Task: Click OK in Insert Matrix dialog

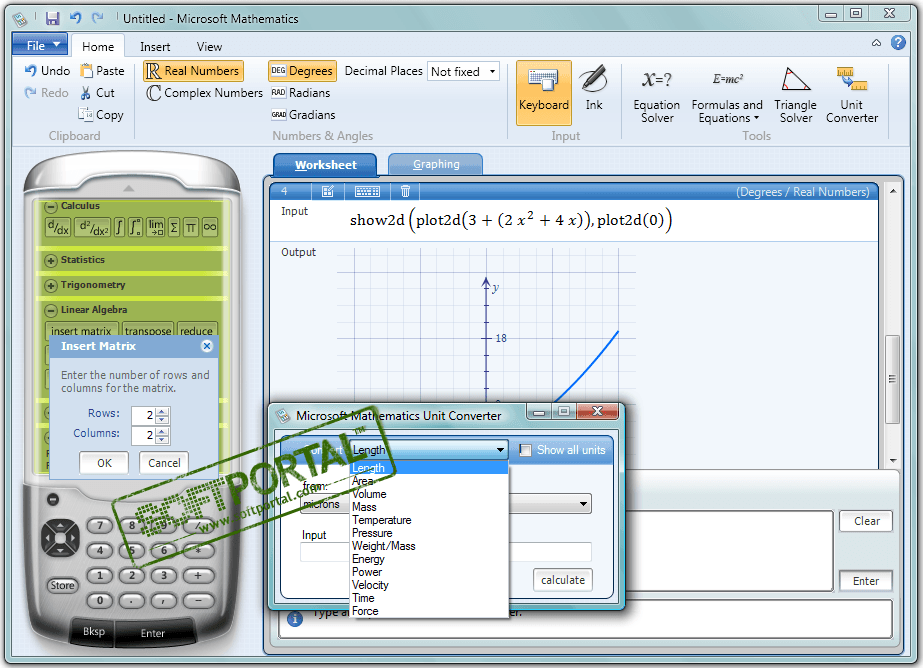Action: click(x=104, y=463)
